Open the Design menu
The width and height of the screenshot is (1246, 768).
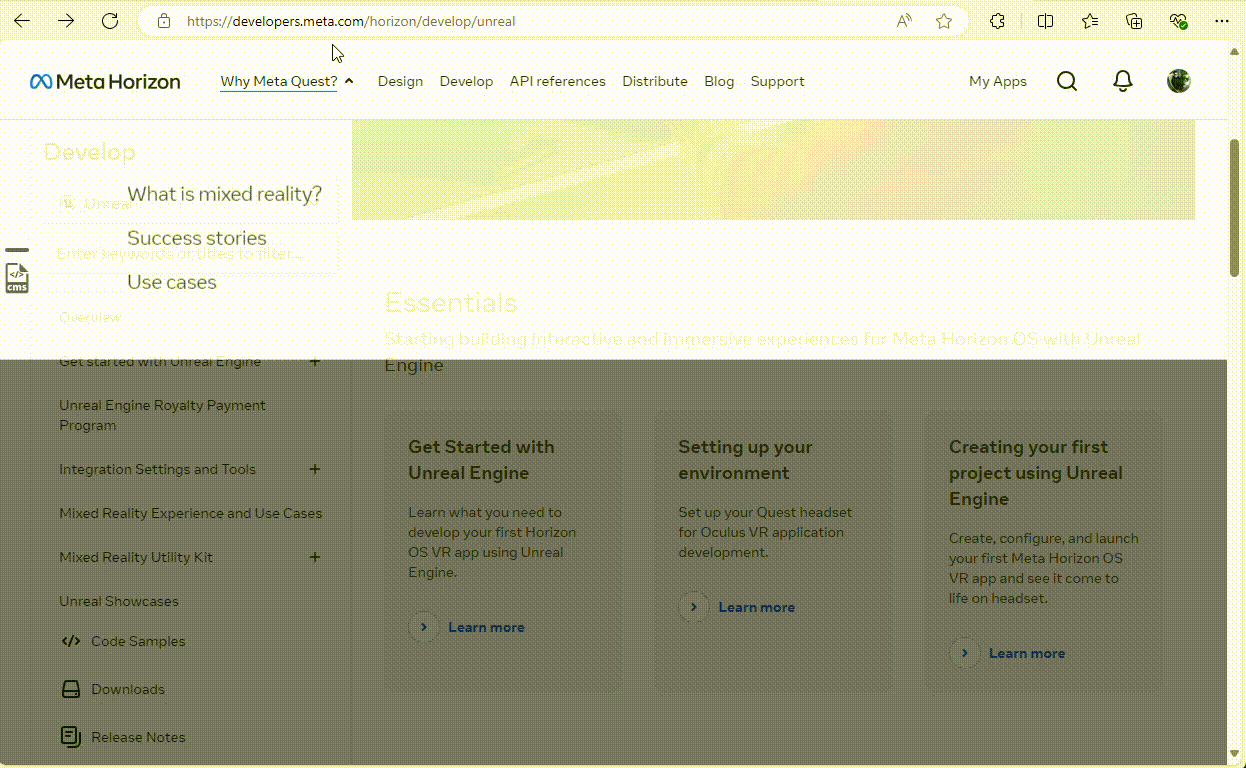(x=400, y=82)
